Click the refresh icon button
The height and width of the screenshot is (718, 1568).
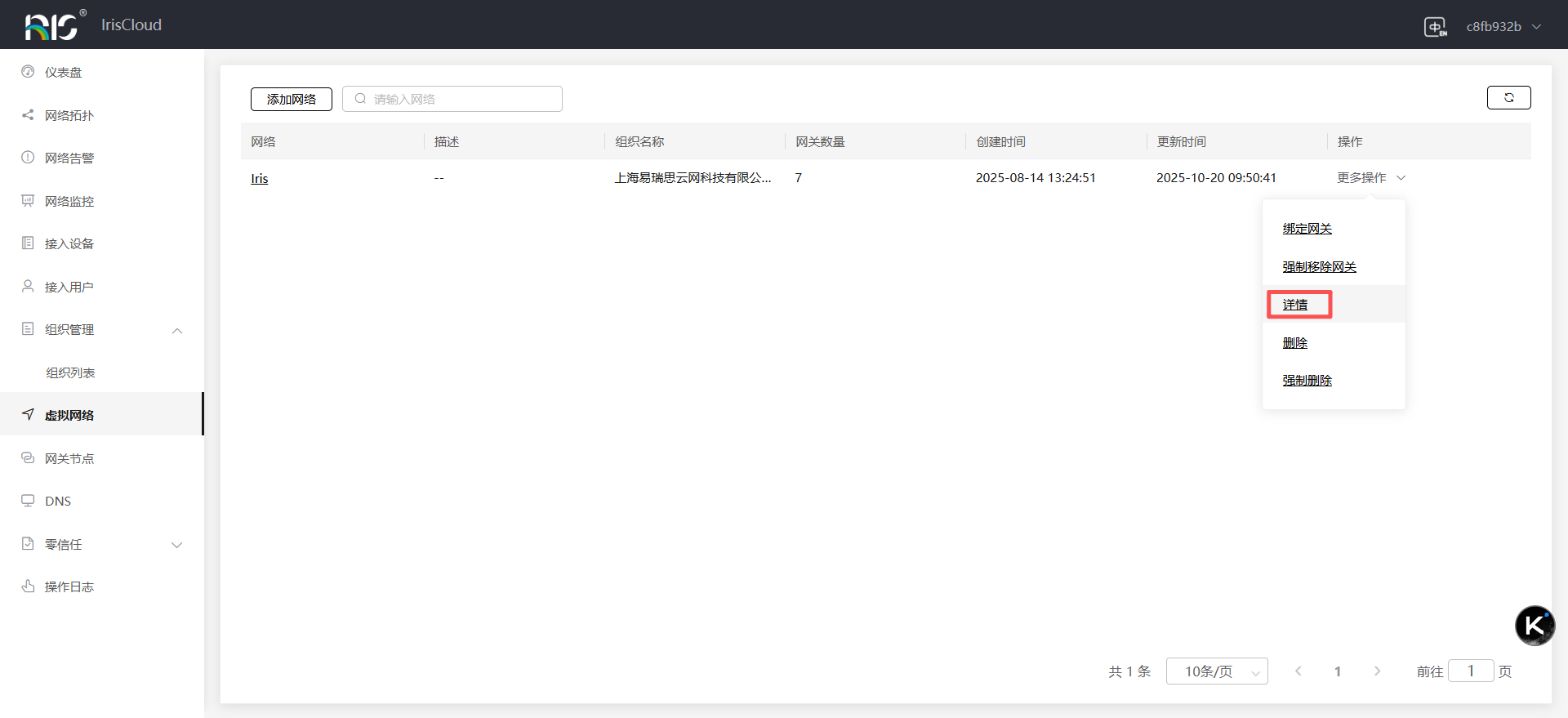click(1508, 97)
